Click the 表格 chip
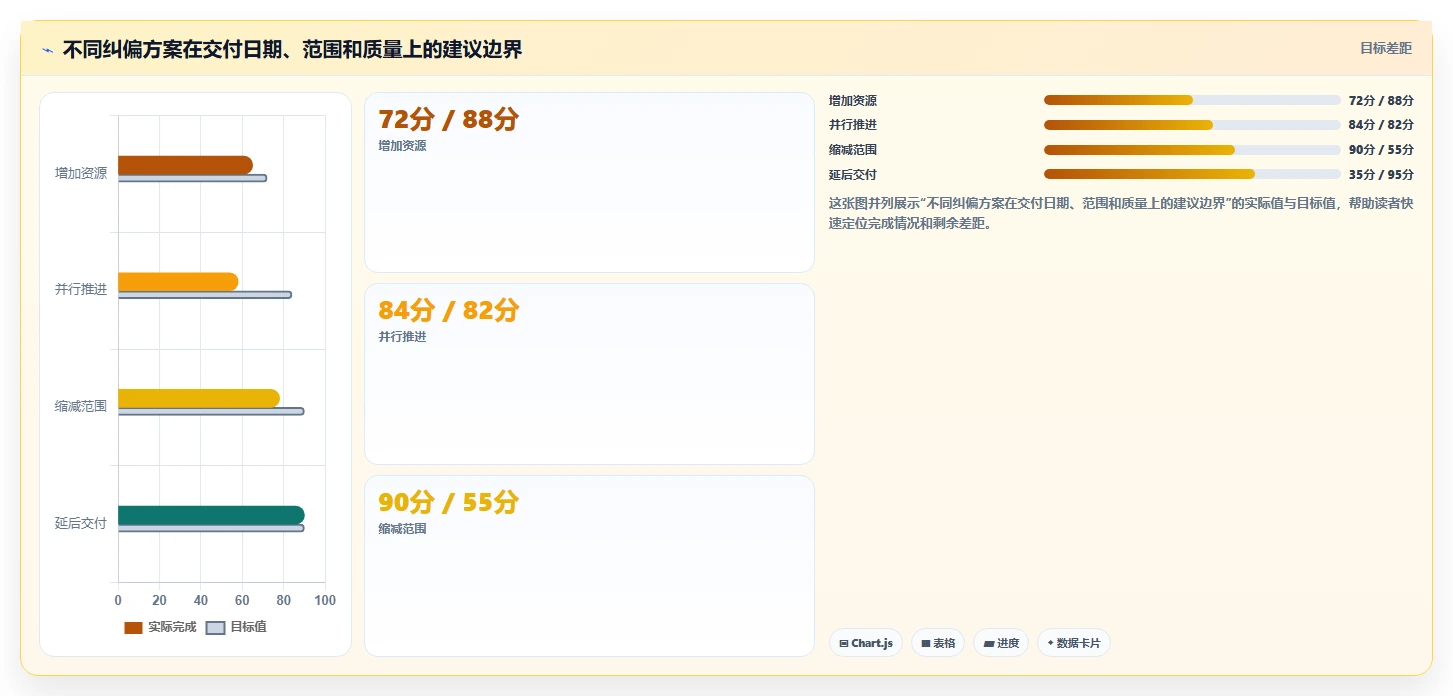Screen dimensions: 1453x696 point(938,643)
